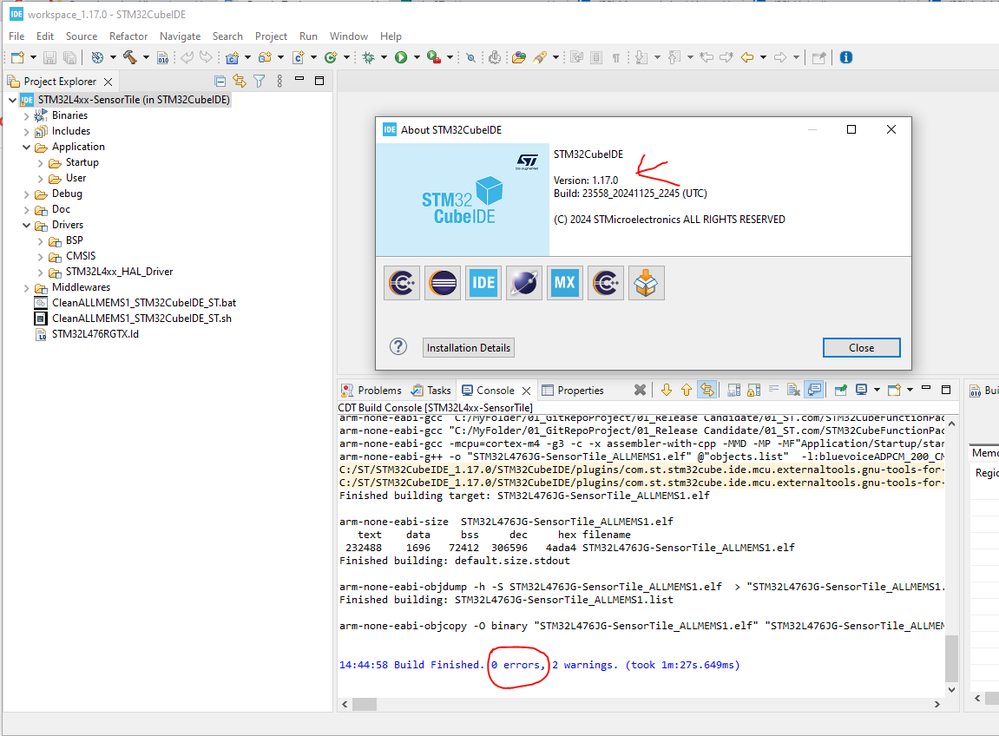Open the Project menu
This screenshot has width=999, height=736.
(271, 36)
